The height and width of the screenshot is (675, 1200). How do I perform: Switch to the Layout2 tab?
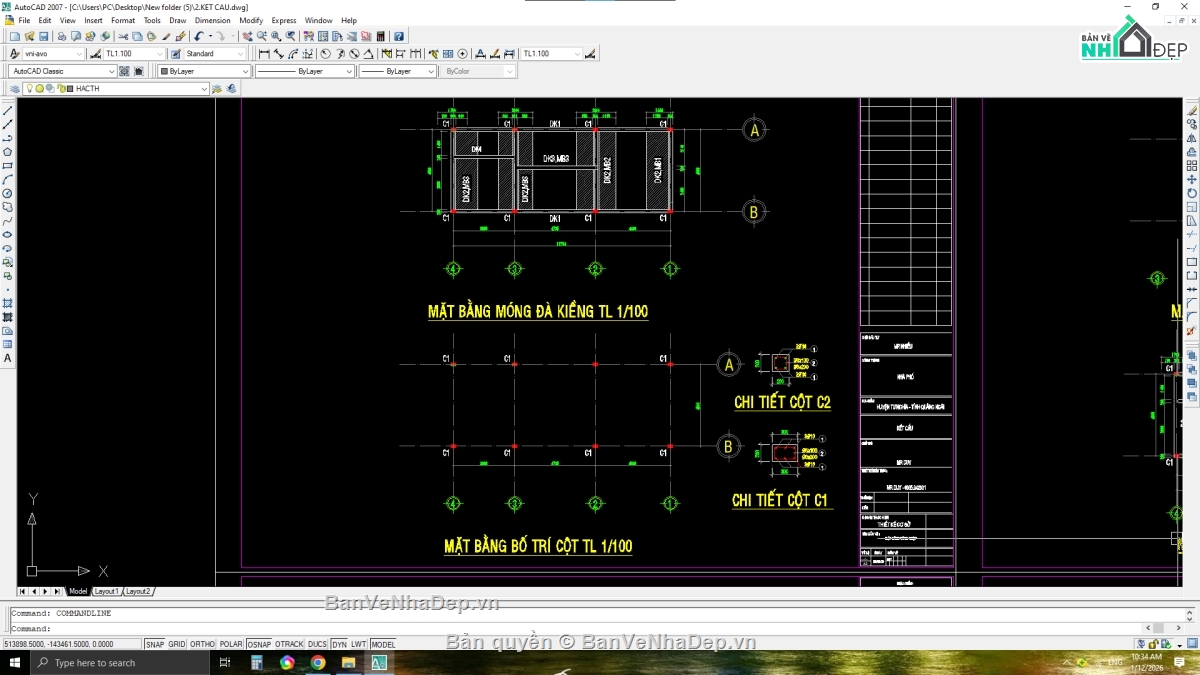tap(138, 591)
